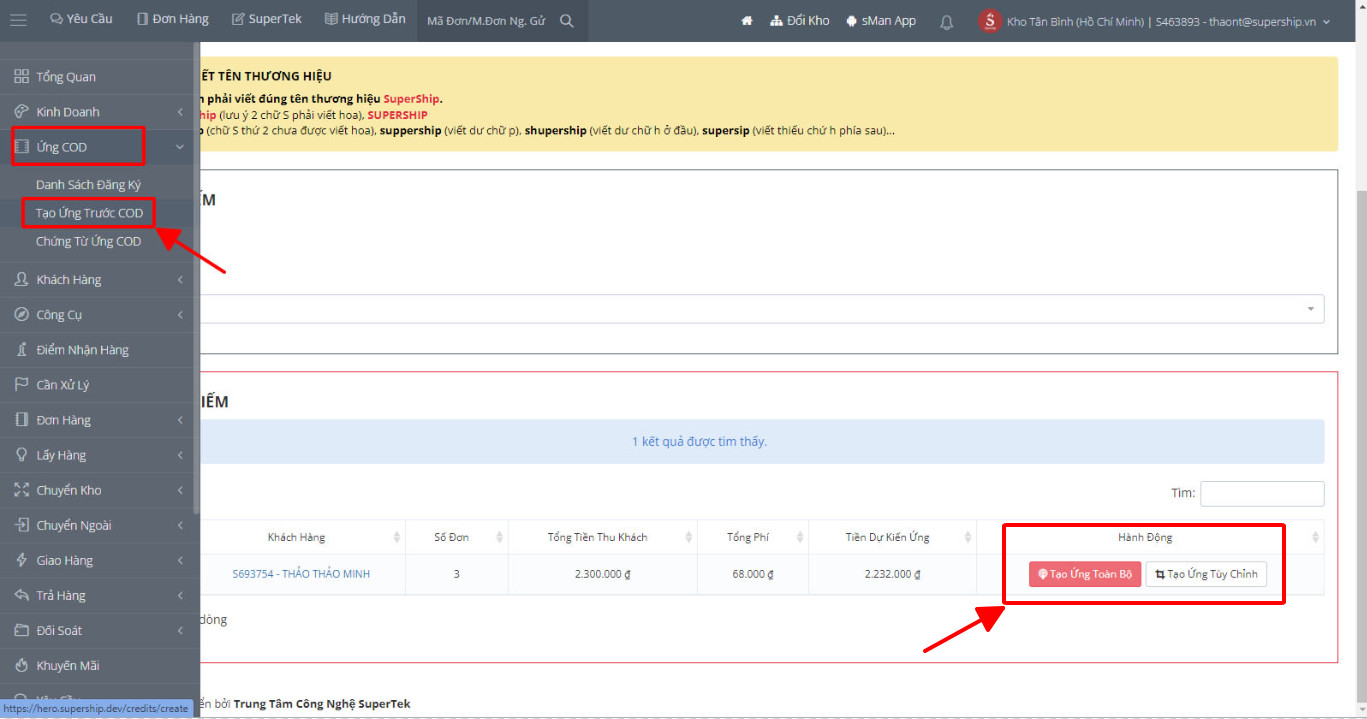This screenshot has width=1367, height=719.
Task: Expand sidebar Đơn Hàng menu
Action: coord(98,420)
